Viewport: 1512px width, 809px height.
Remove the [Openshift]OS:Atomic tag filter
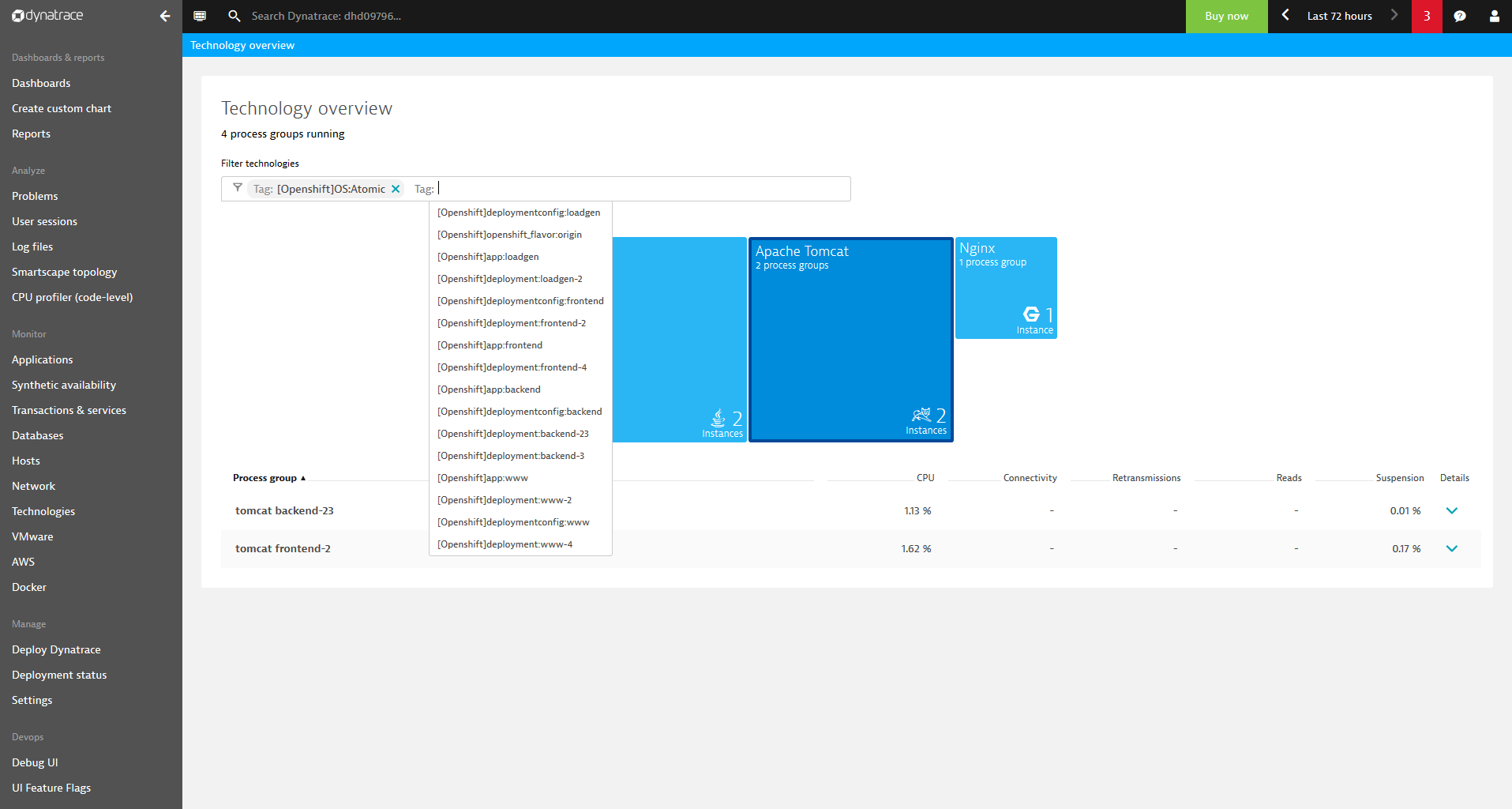396,189
